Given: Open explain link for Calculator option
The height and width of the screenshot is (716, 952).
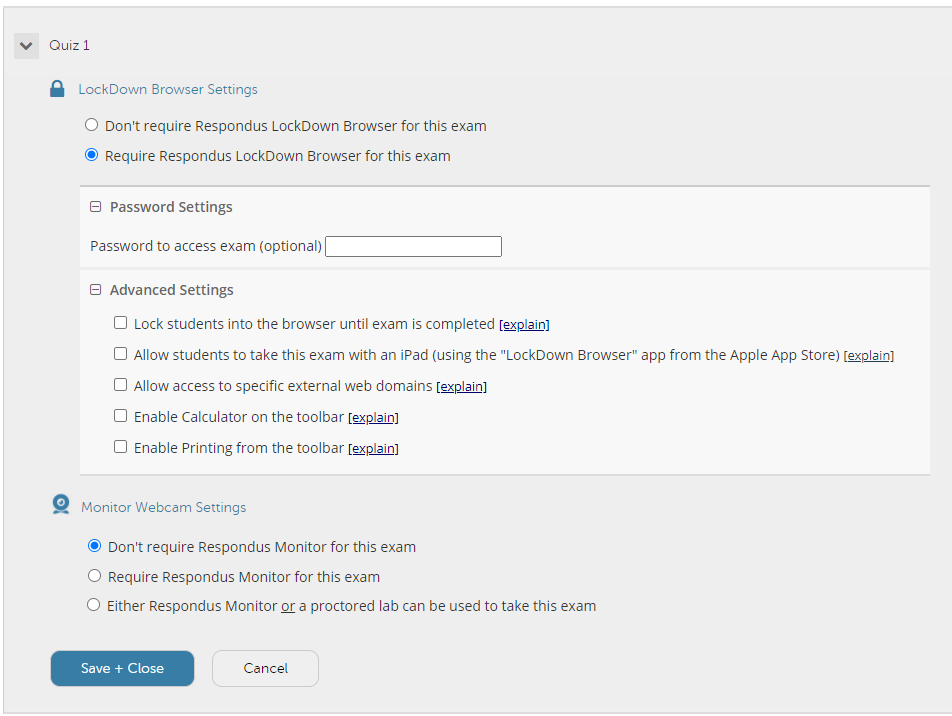Looking at the screenshot, I should point(373,418).
